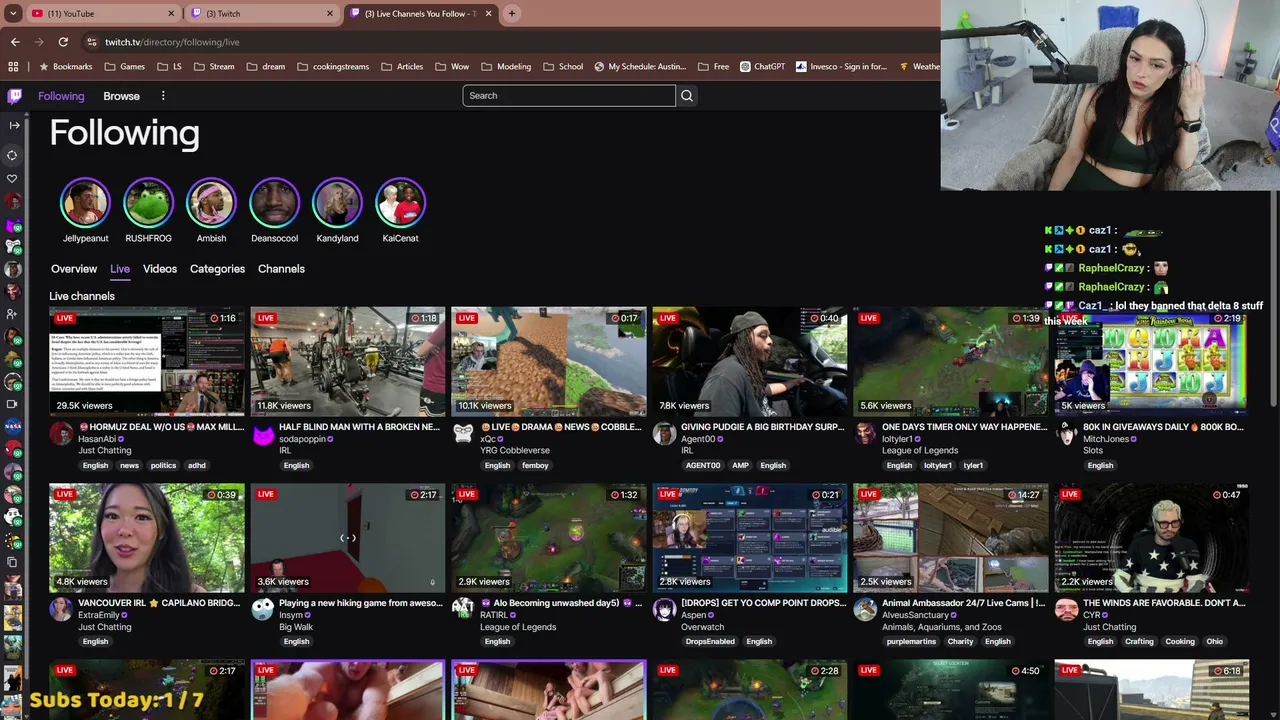Image resolution: width=1280 pixels, height=720 pixels.
Task: Go to Following in top navigation
Action: tap(61, 96)
